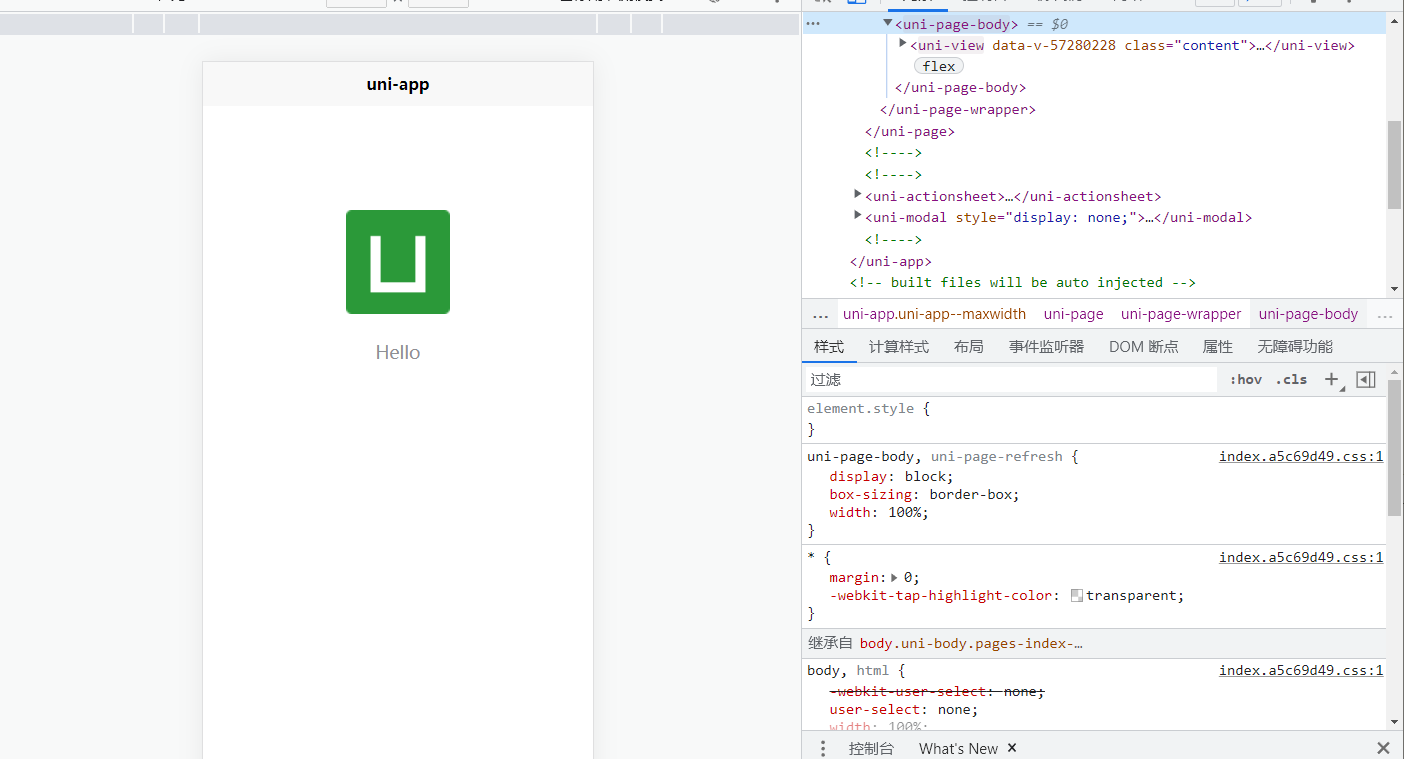Screen dimensions: 1404x759
Task: Click the uni-page-body breadcrumb
Action: coord(1308,314)
